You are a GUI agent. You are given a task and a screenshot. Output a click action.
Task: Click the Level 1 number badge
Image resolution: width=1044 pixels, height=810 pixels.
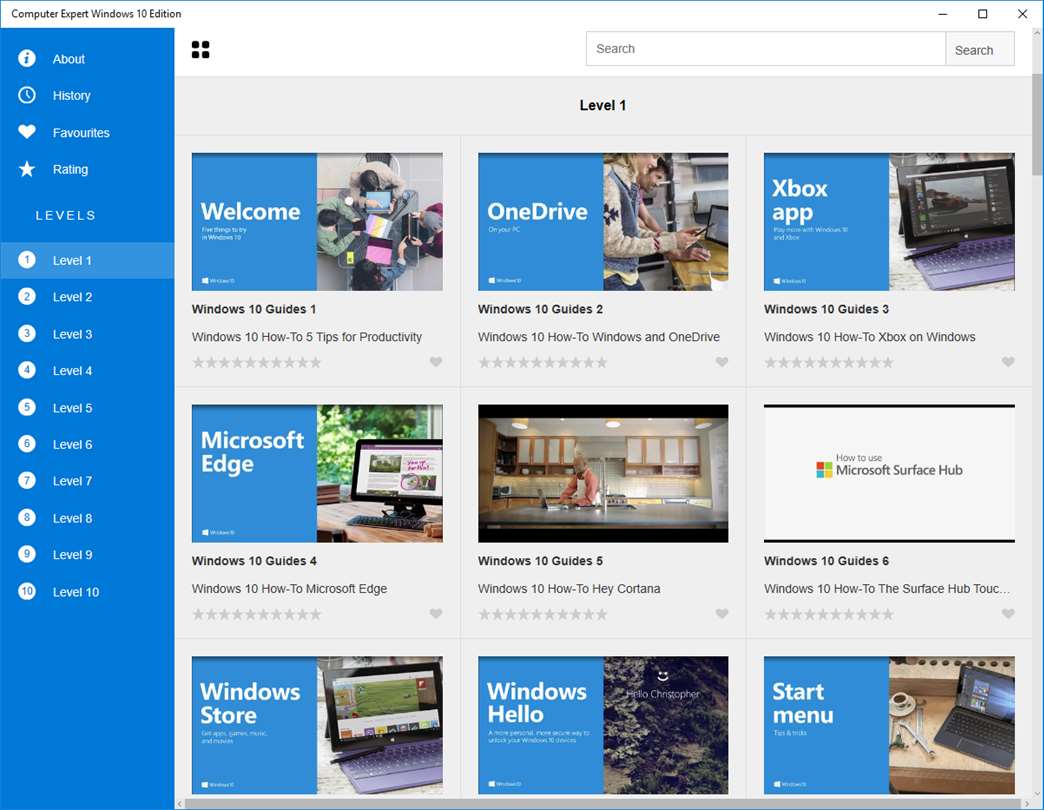point(27,260)
